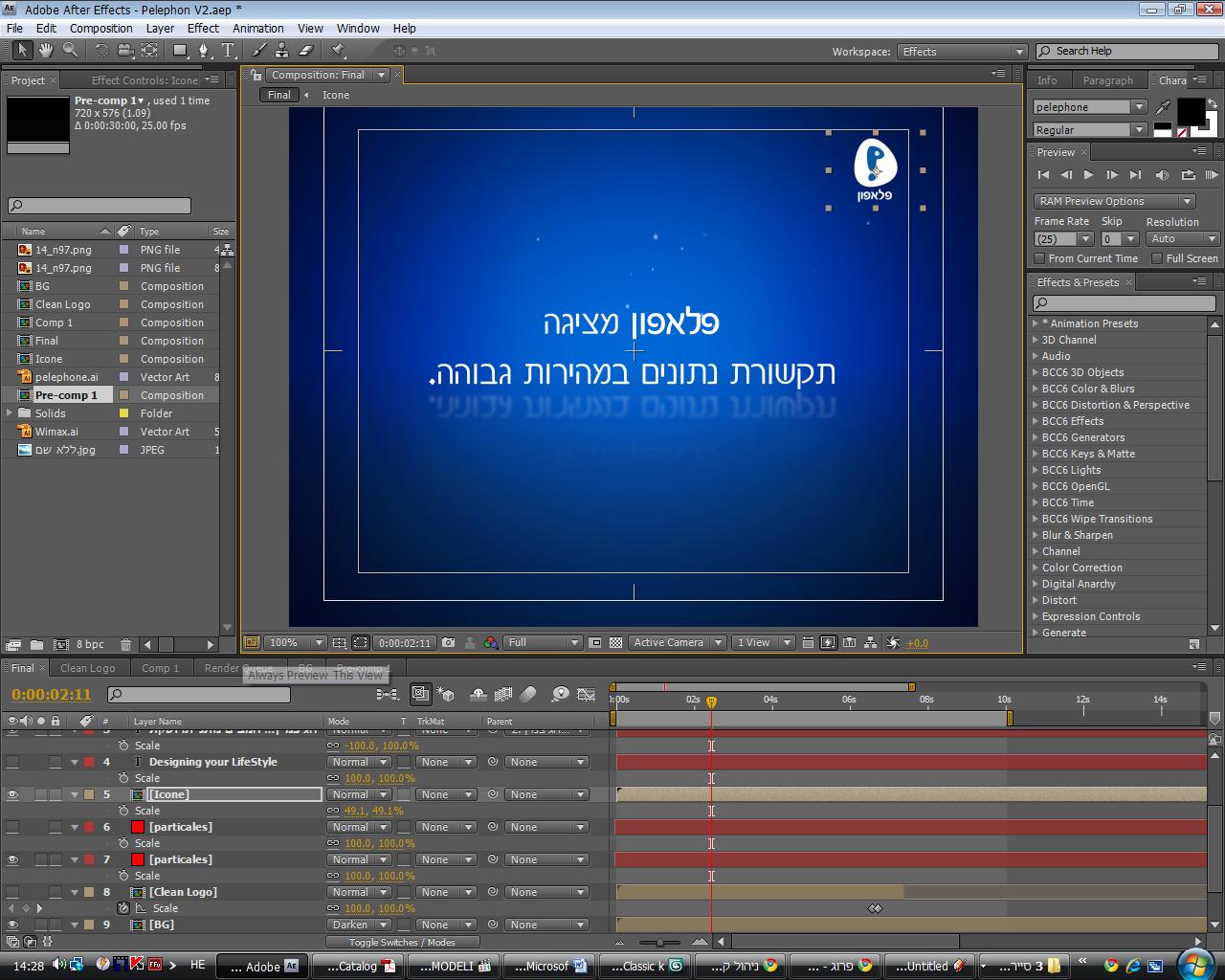Show the Designing your LifeStyle layer
This screenshot has width=1225, height=980.
[12, 762]
